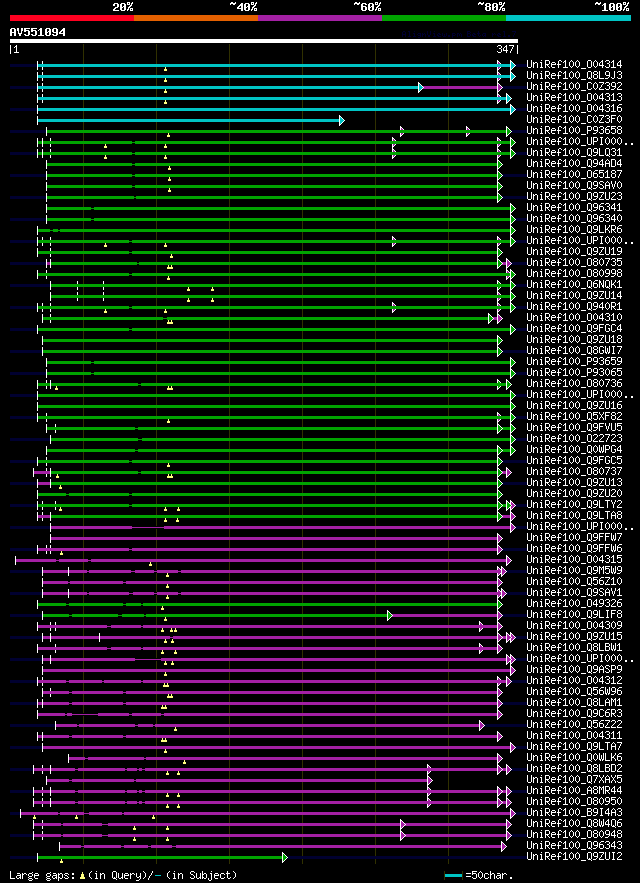Select the UniRef100_Q9LTA7 label
This screenshot has width=640, height=883.
[574, 747]
